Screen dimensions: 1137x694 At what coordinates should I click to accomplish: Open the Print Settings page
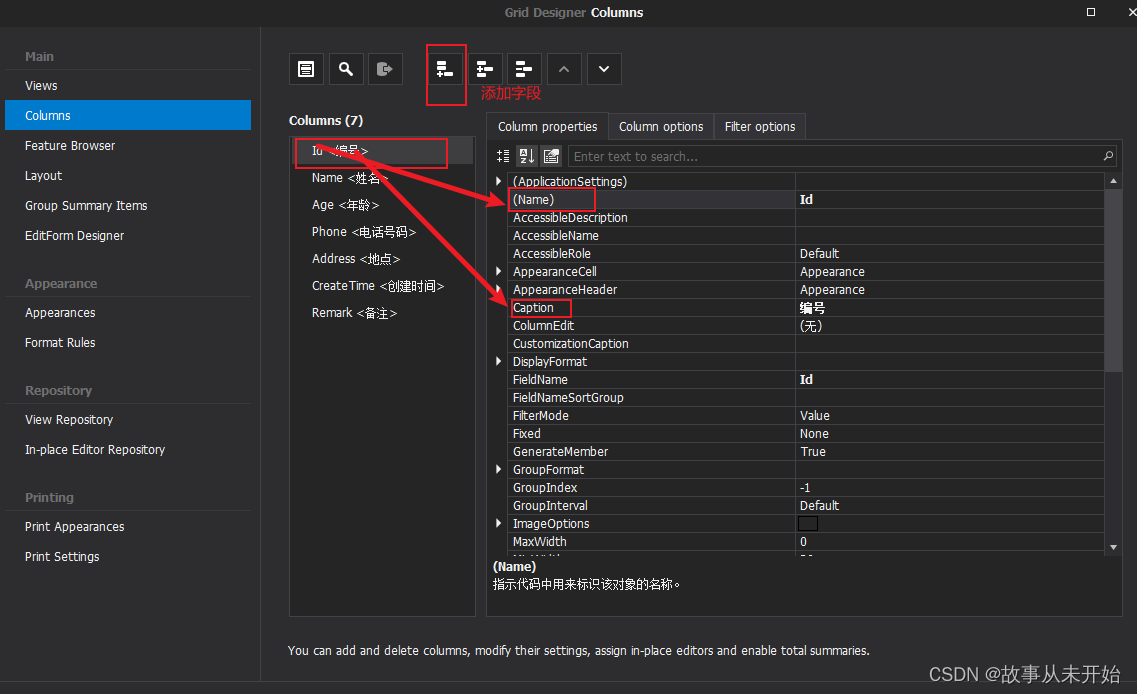pyautogui.click(x=61, y=556)
